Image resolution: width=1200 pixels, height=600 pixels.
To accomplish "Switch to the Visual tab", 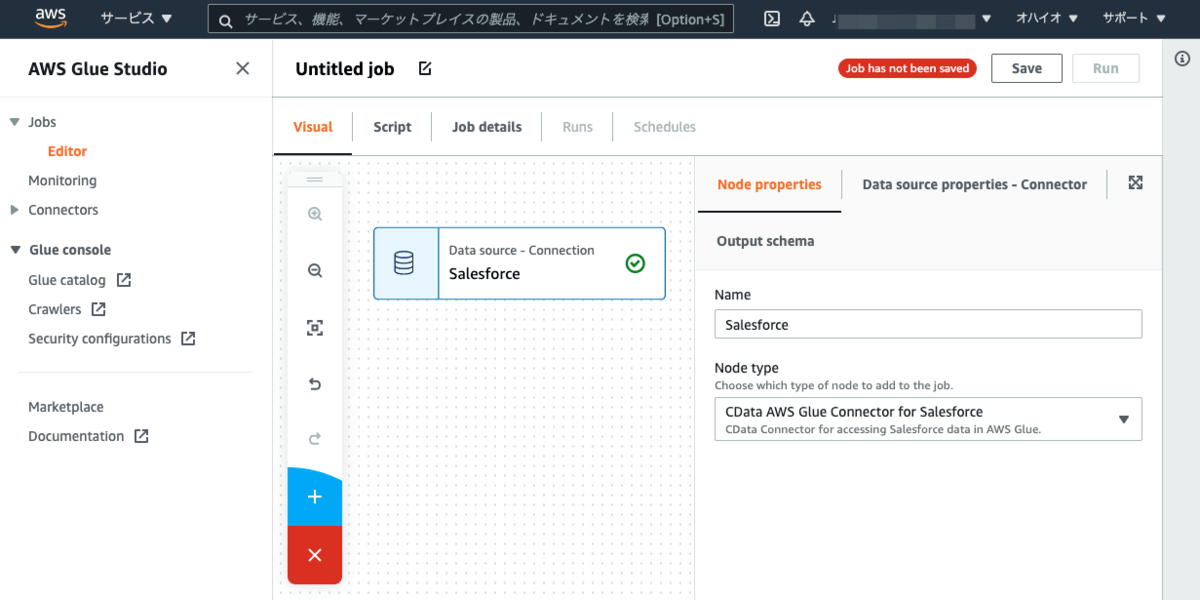I will (x=313, y=127).
